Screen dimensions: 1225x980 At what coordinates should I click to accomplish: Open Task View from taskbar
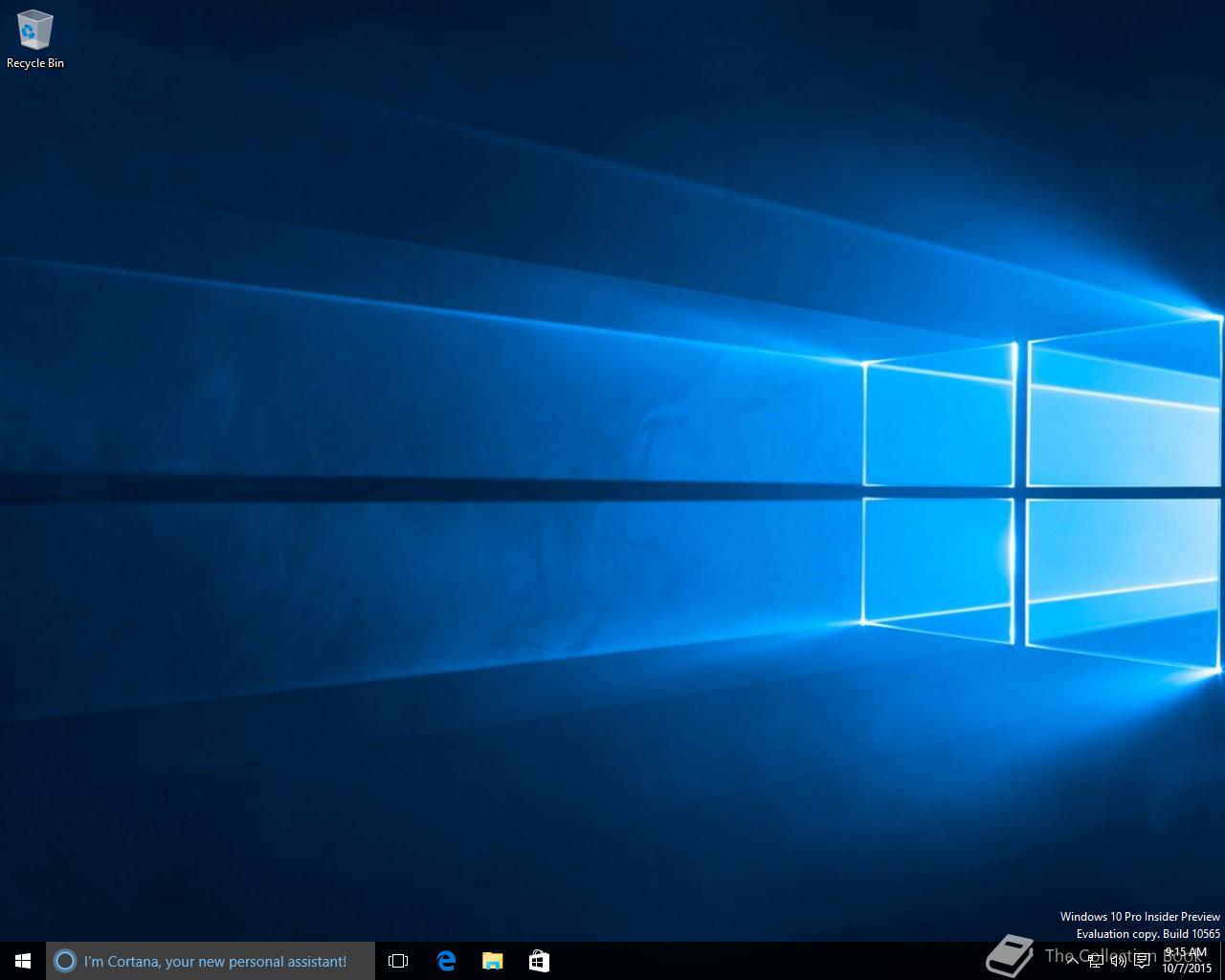click(x=398, y=961)
